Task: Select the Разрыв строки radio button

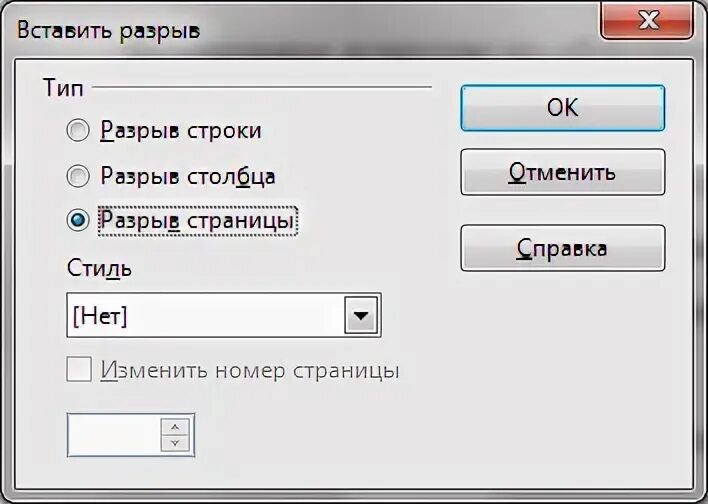Action: tap(78, 131)
